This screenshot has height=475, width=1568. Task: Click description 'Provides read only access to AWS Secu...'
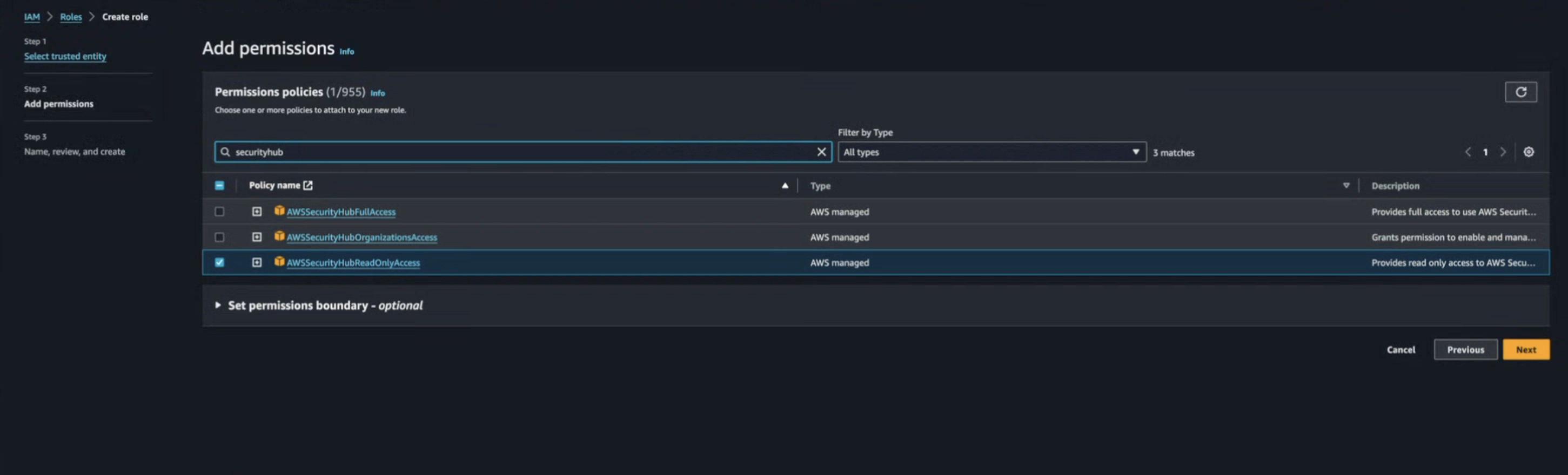pos(1453,263)
